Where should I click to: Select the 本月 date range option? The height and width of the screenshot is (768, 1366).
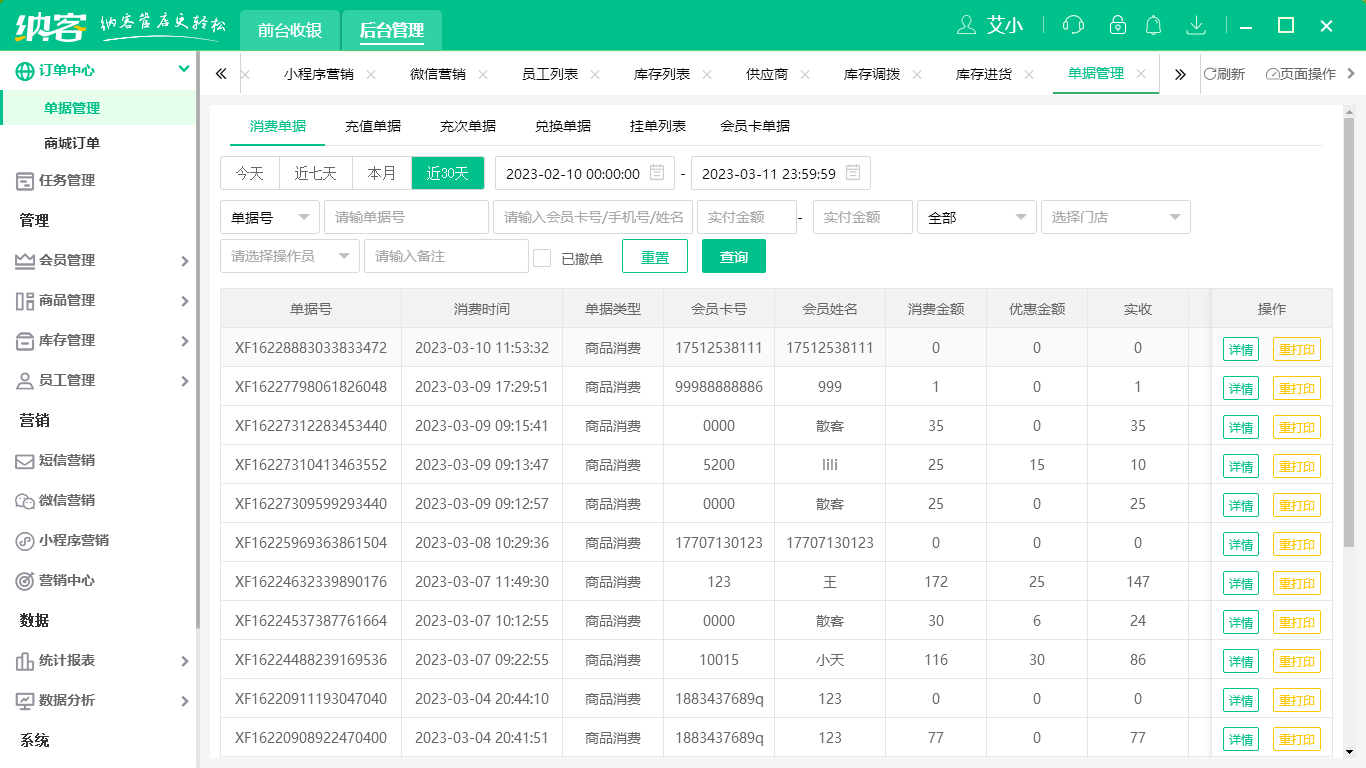coord(382,173)
